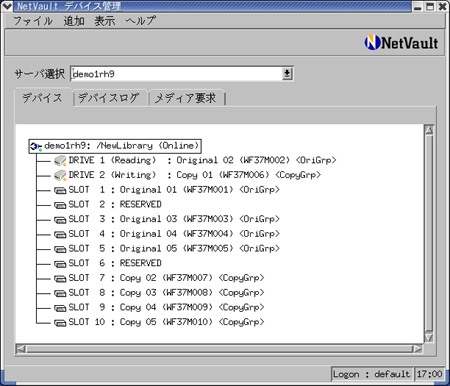
Task: Click the DRIVE 1 drive icon
Action: click(x=60, y=161)
